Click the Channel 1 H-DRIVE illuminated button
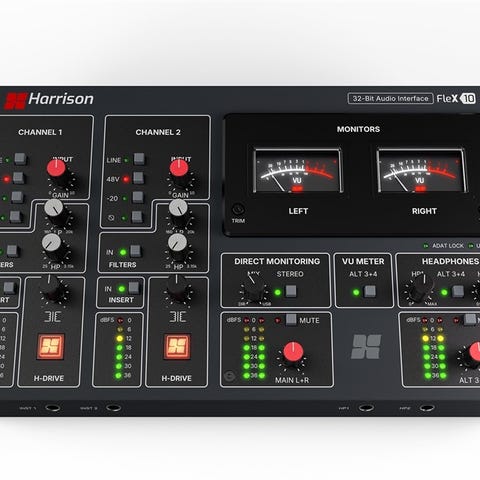Viewport: 480px width, 480px height. 50,346
